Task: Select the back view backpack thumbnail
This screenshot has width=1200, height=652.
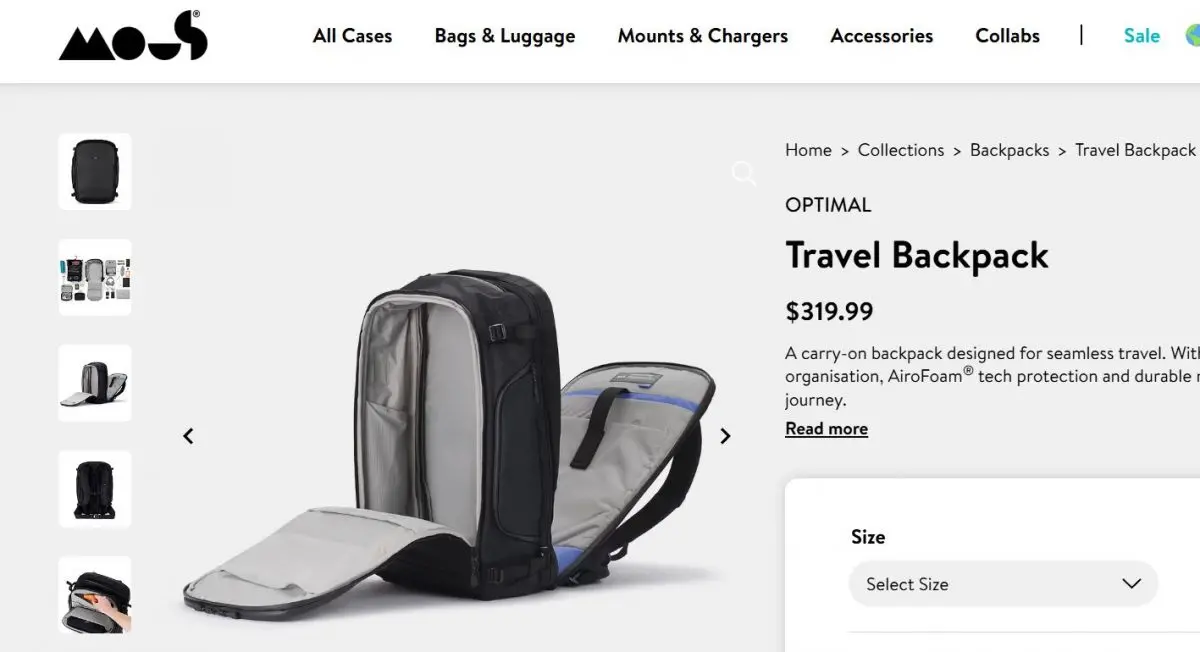Action: pyautogui.click(x=95, y=489)
